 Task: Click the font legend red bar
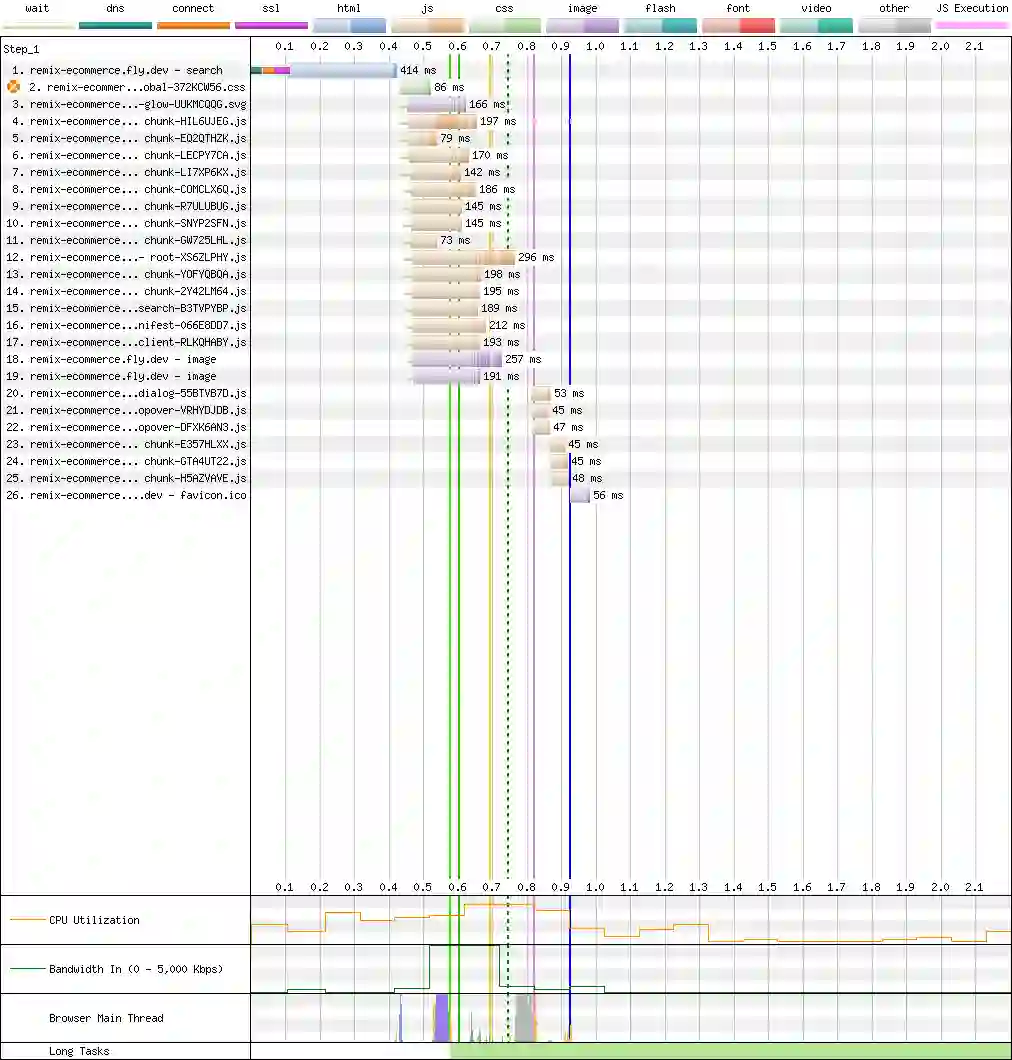(738, 26)
